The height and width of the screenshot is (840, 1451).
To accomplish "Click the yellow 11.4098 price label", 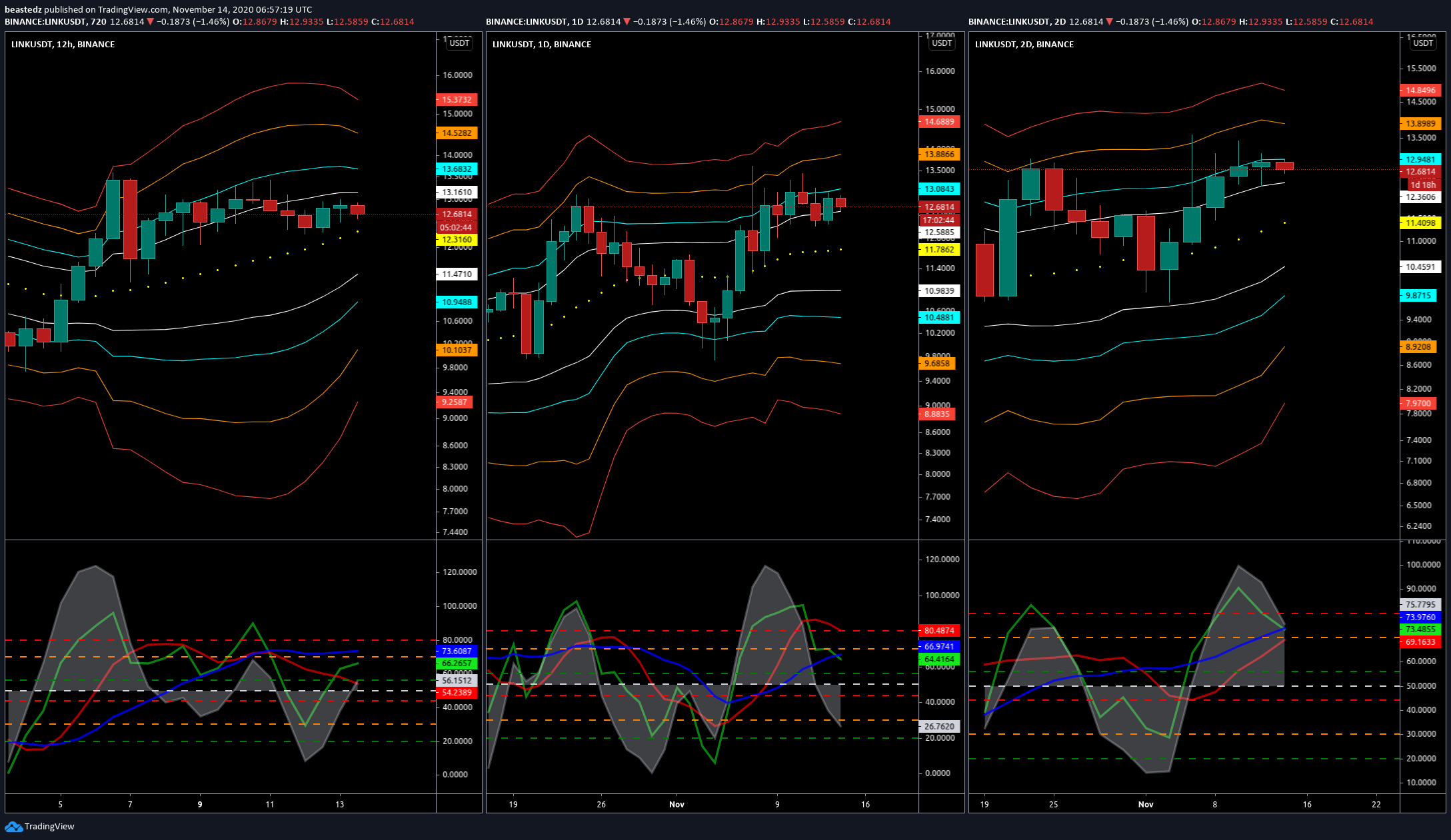I will click(x=1420, y=223).
